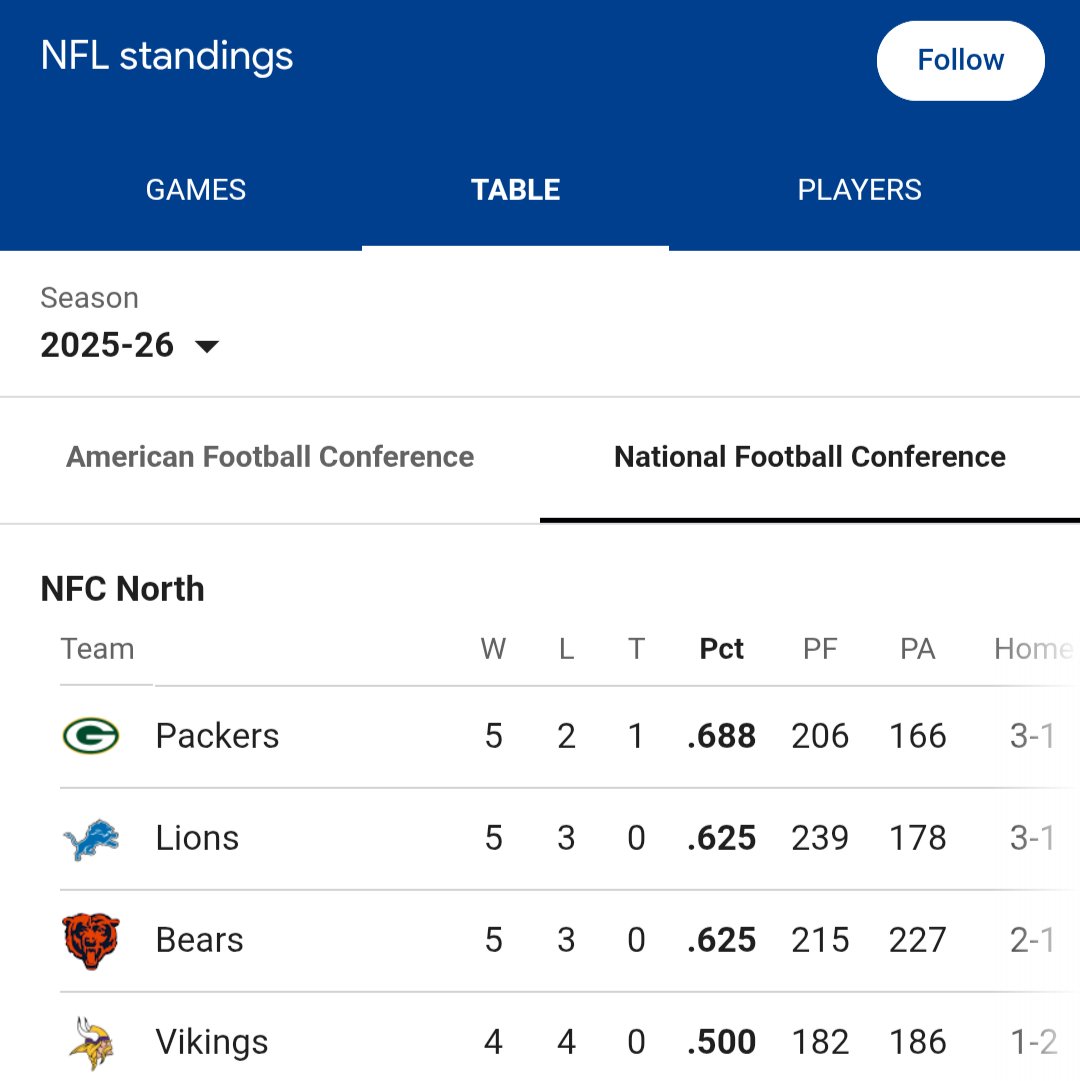Open the season dropdown arrow

pos(207,347)
